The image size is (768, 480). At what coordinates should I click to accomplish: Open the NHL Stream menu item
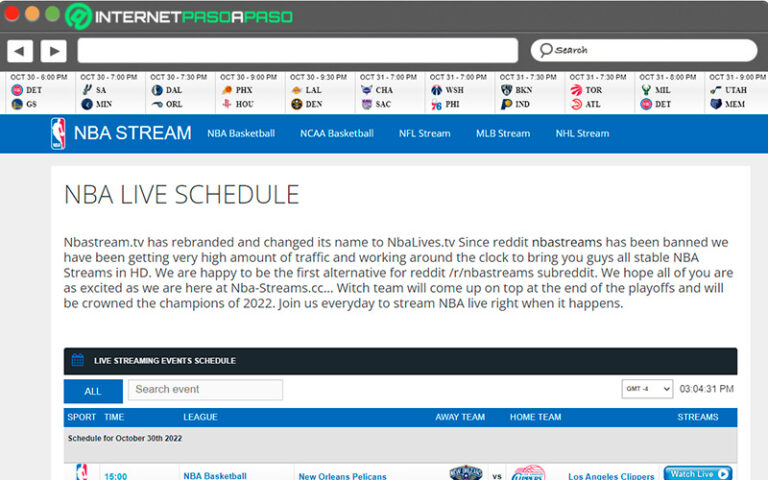pyautogui.click(x=582, y=133)
